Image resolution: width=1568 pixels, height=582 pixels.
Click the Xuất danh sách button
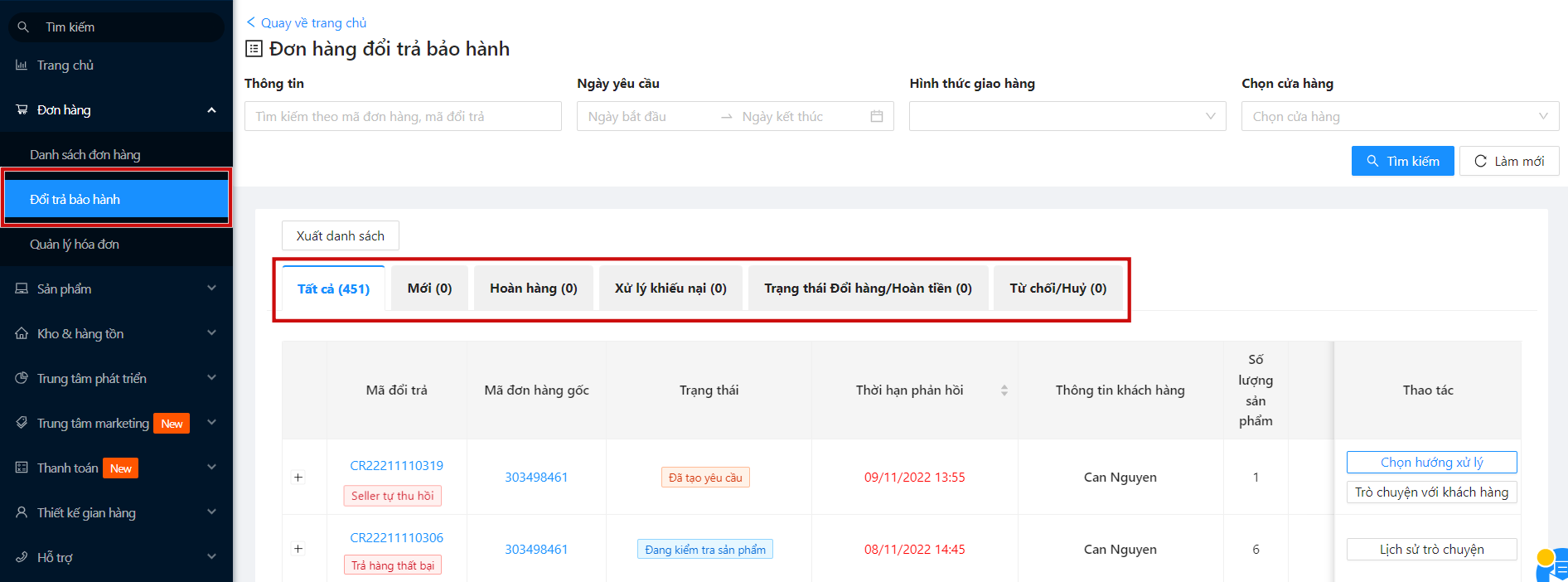340,236
